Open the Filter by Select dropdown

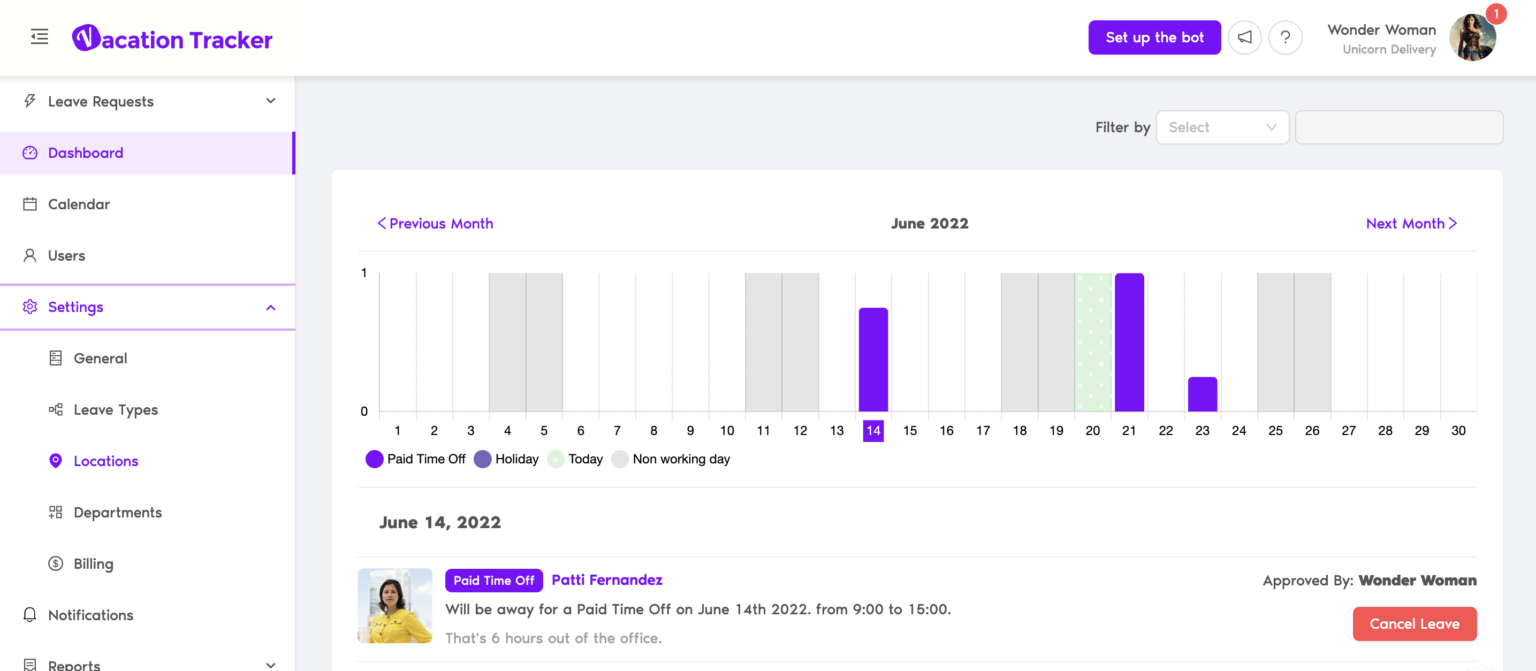click(1222, 127)
